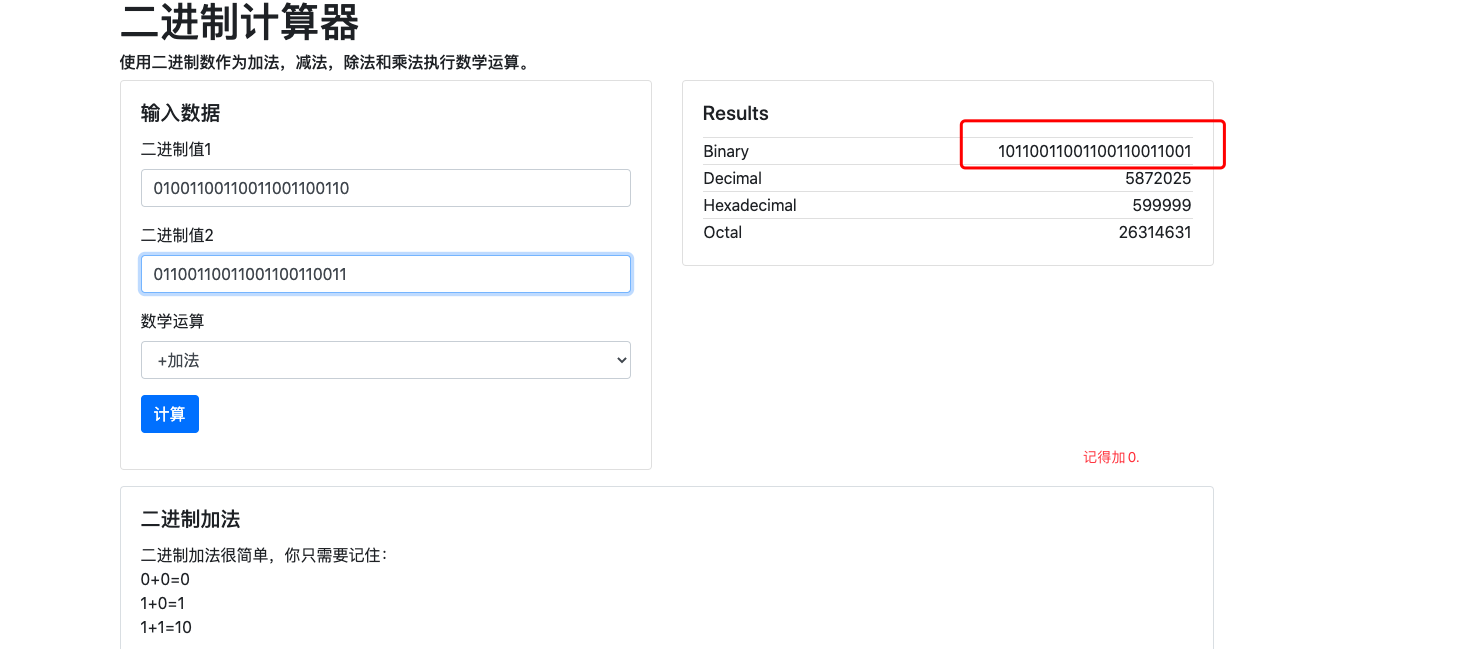1460x649 pixels.
Task: Select the Decimal result 5872025
Action: pos(1158,179)
